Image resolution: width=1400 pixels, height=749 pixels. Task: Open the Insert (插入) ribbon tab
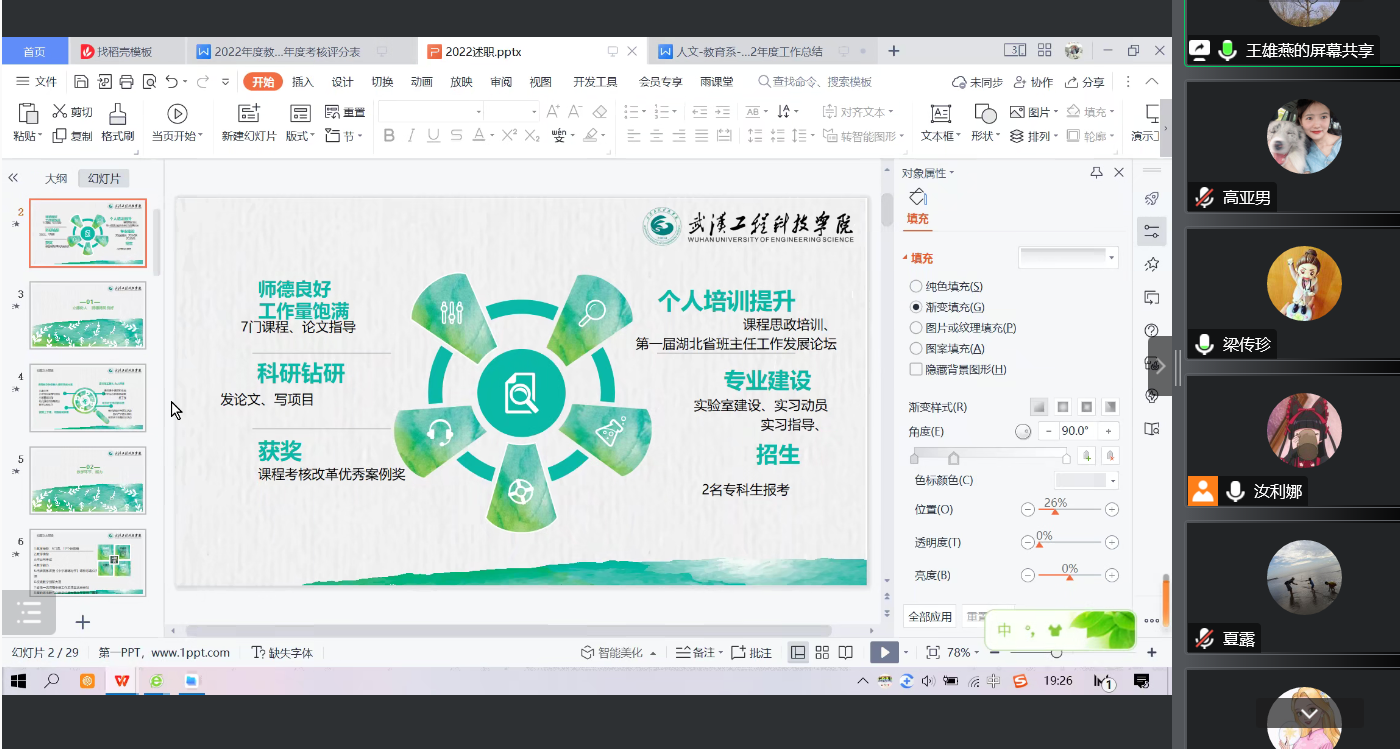[x=302, y=82]
